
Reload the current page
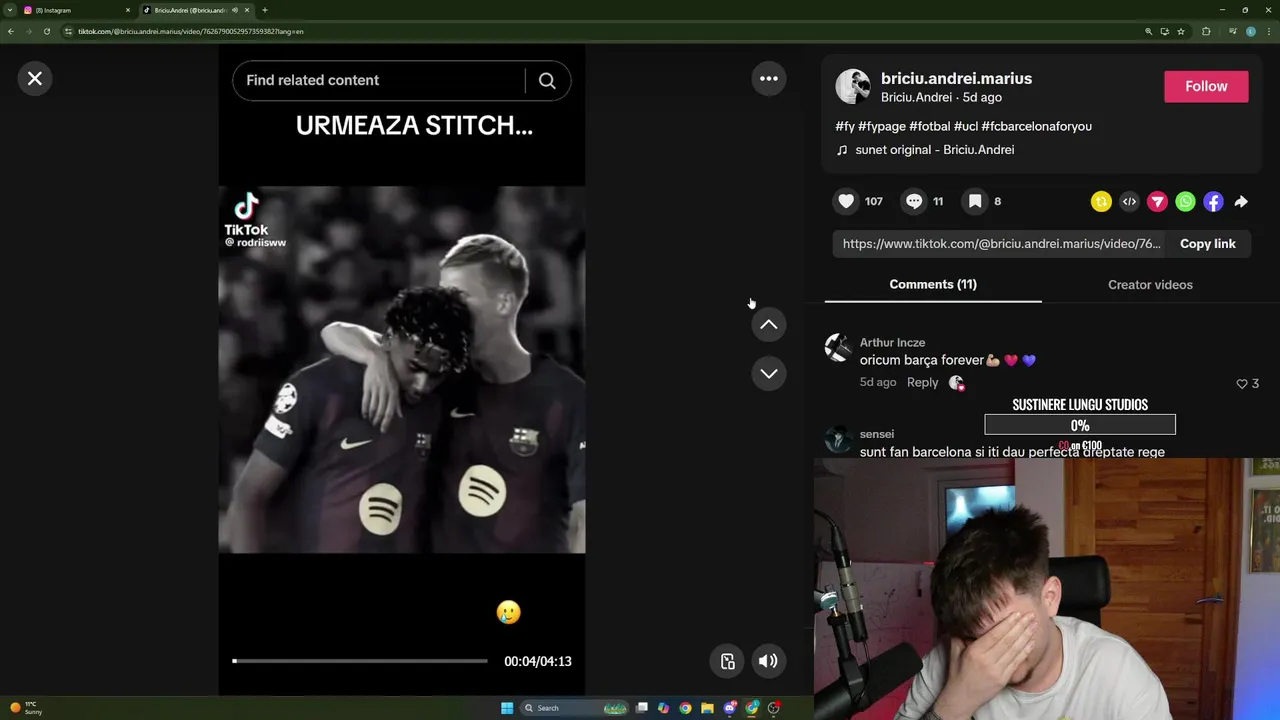[46, 31]
